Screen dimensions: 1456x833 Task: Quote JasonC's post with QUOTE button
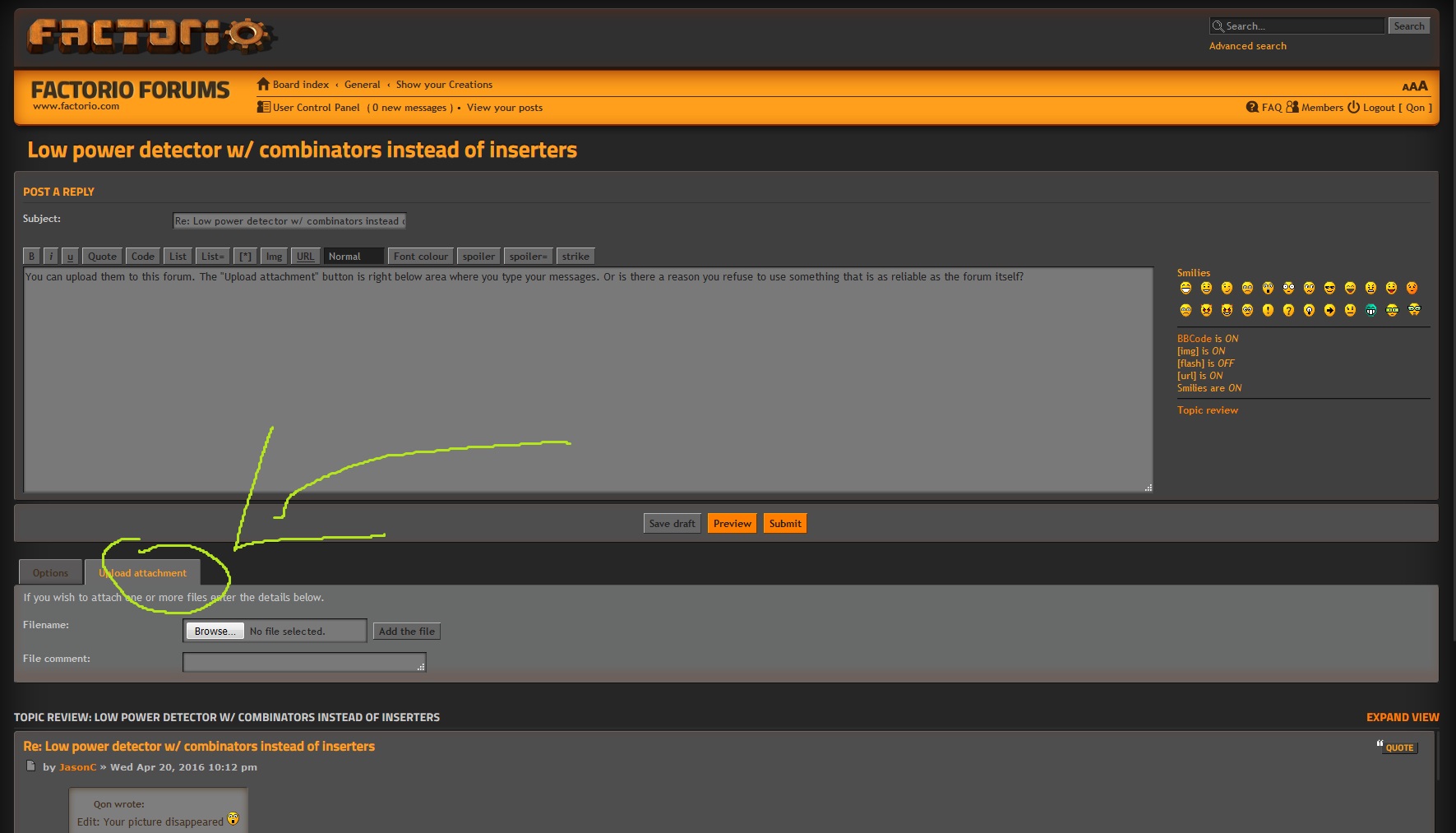tap(1398, 747)
